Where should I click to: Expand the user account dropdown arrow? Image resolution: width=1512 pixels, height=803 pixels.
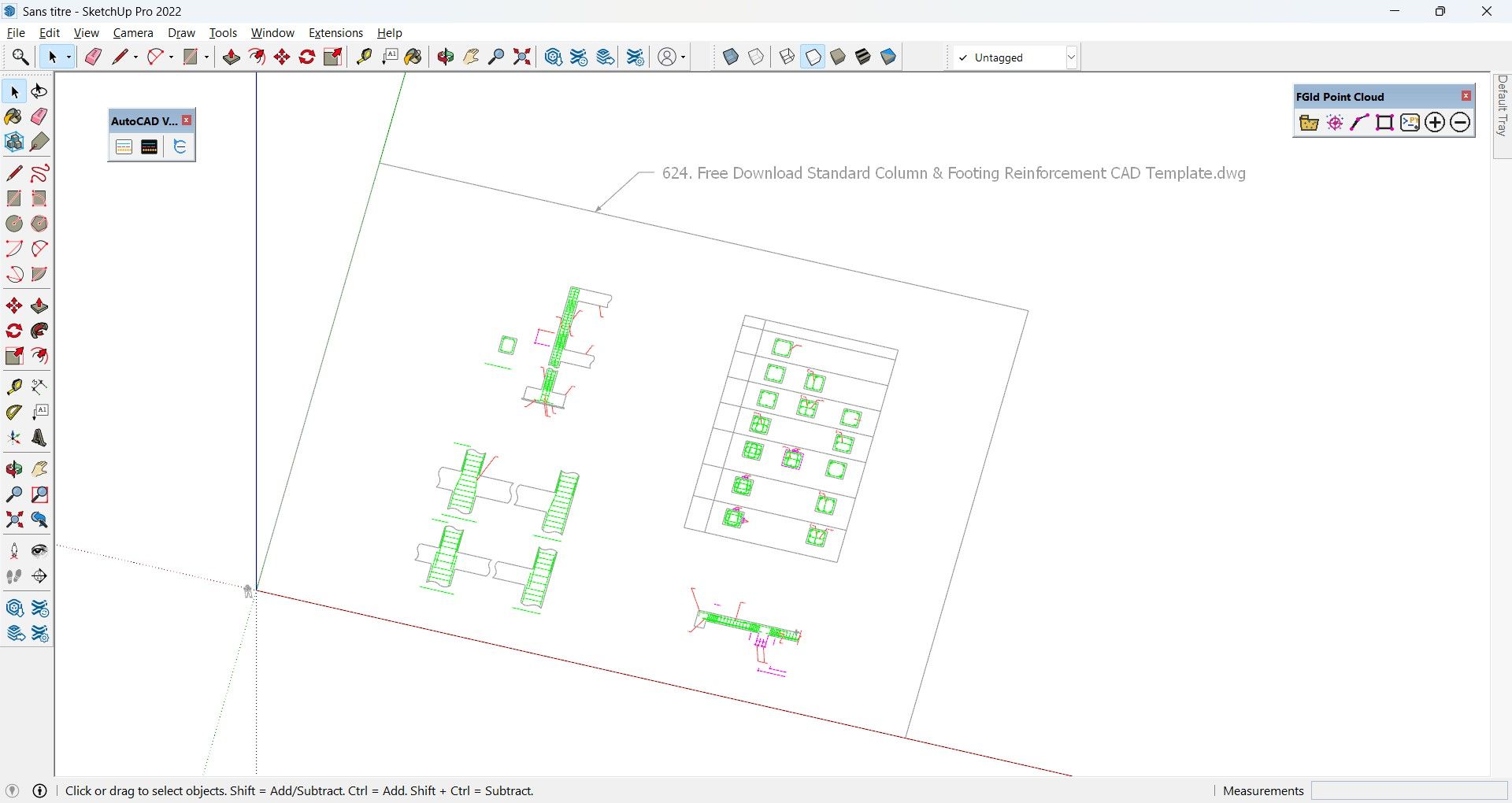[x=683, y=57]
